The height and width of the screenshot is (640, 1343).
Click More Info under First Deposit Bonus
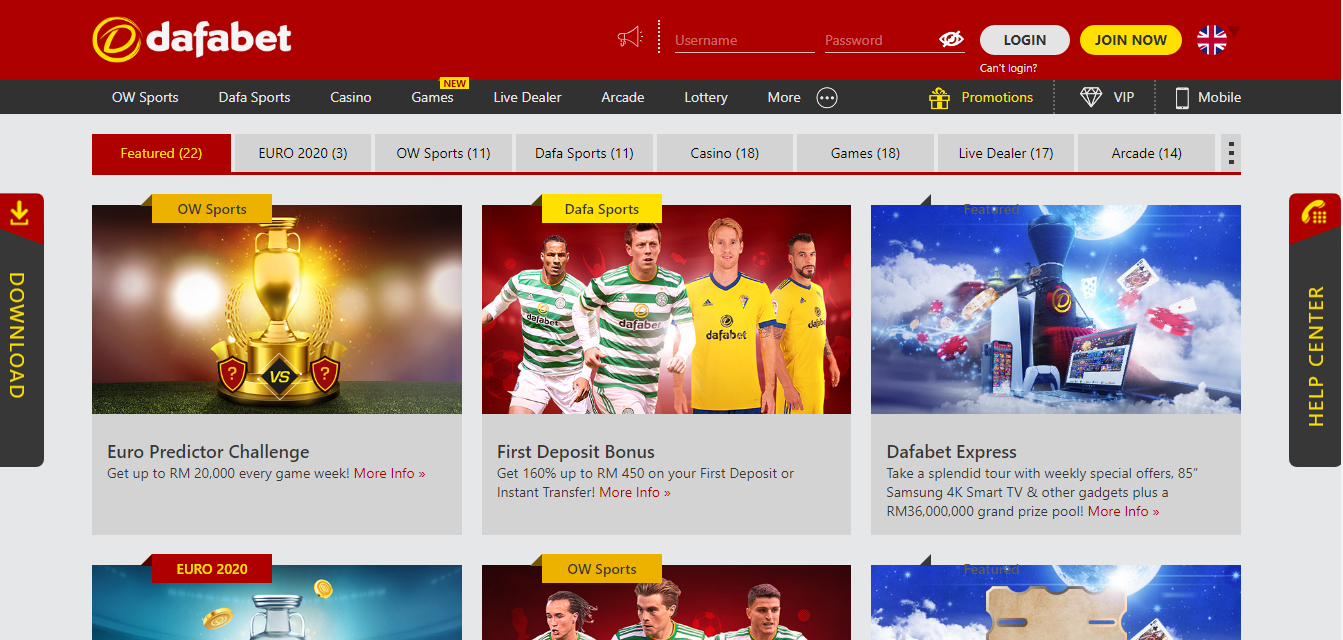634,492
